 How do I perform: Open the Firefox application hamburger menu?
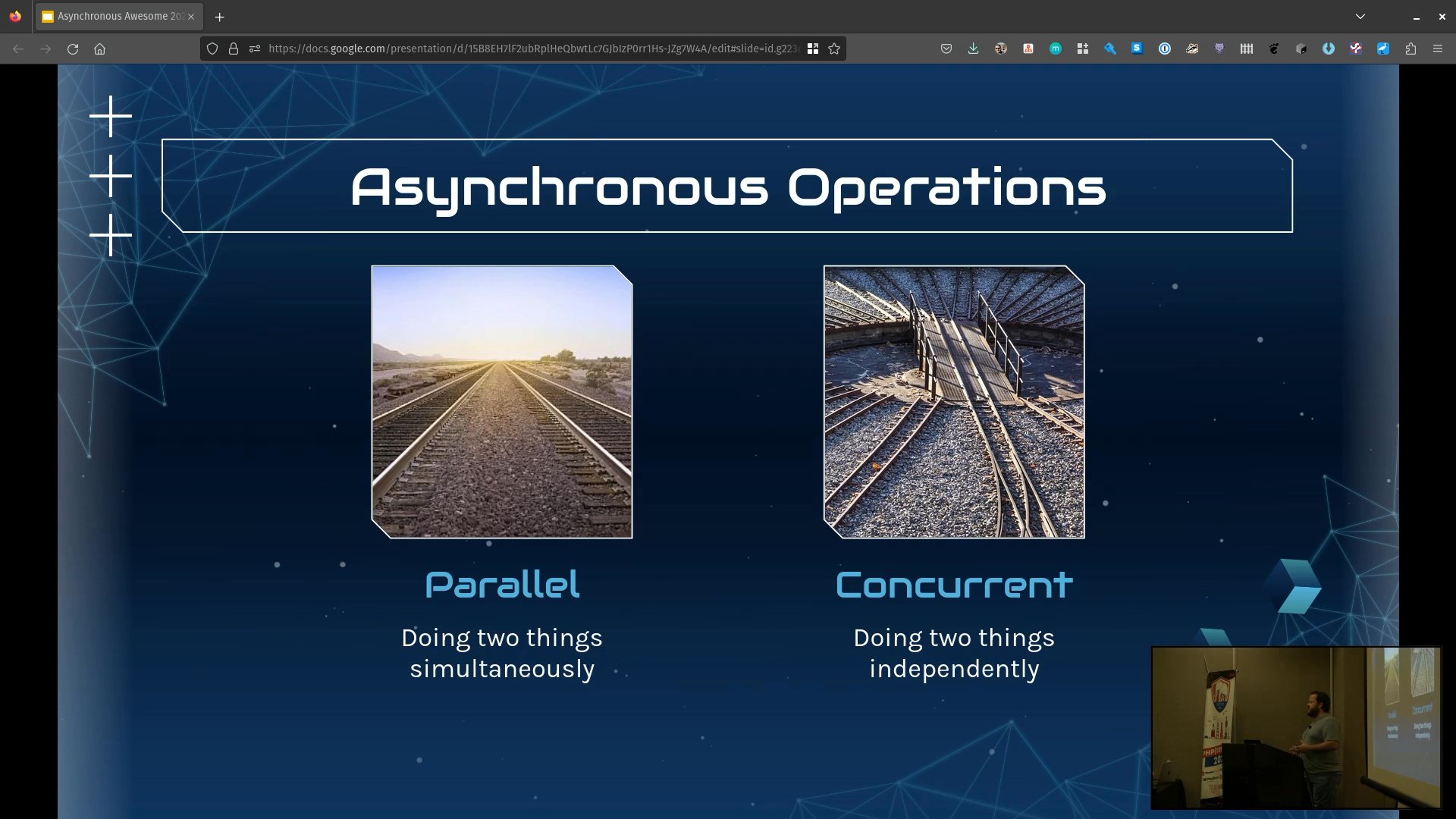1438,49
